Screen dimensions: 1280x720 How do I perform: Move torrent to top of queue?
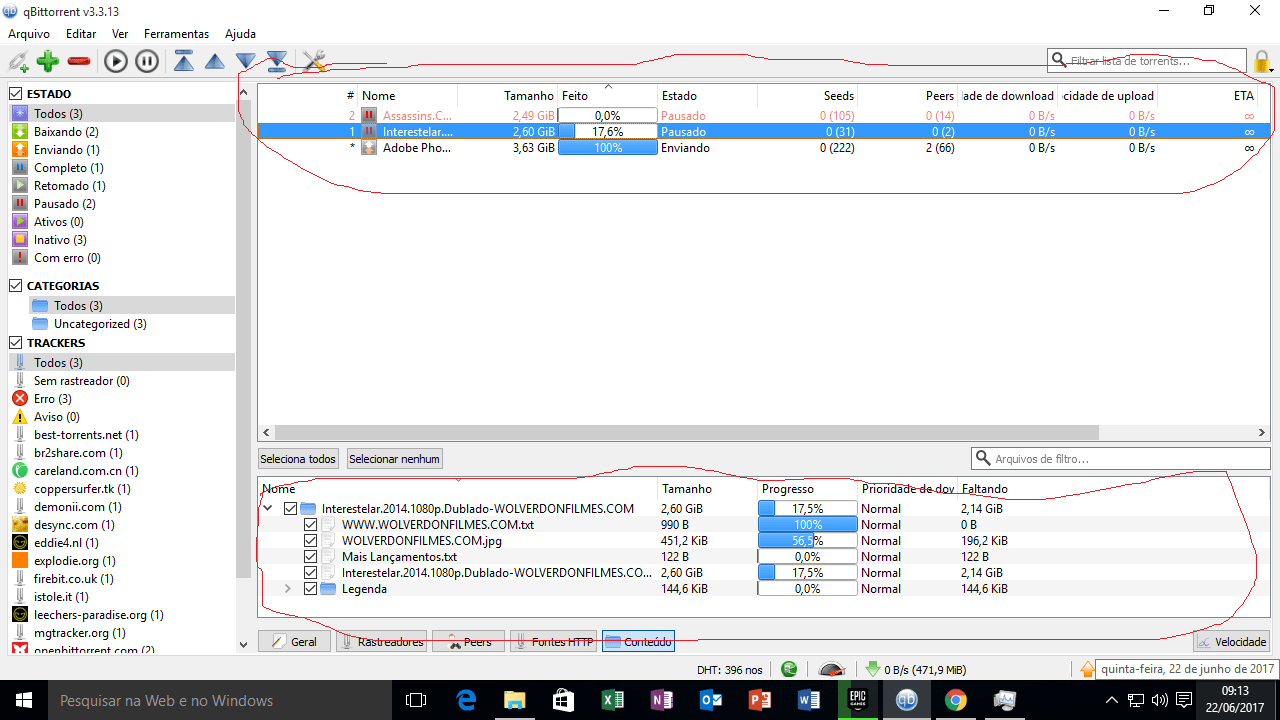click(184, 62)
